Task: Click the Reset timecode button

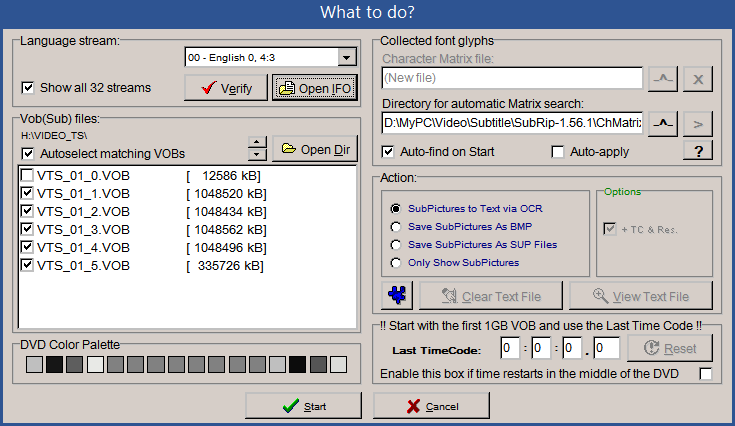Action: [x=670, y=348]
